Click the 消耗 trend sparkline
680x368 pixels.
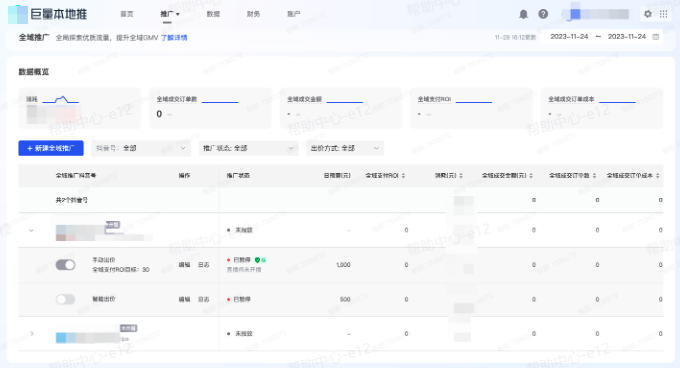61,100
